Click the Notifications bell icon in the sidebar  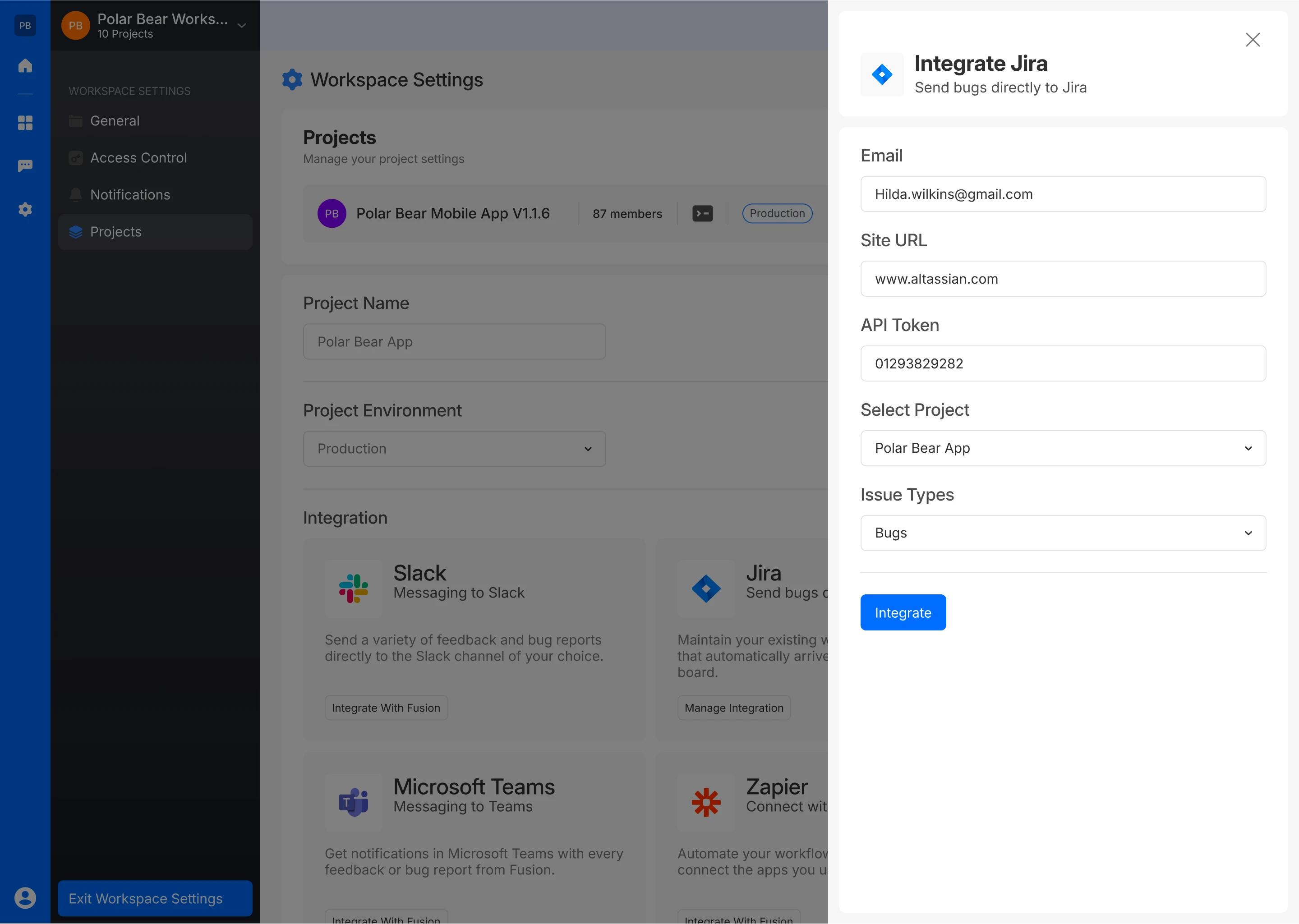pyautogui.click(x=76, y=195)
